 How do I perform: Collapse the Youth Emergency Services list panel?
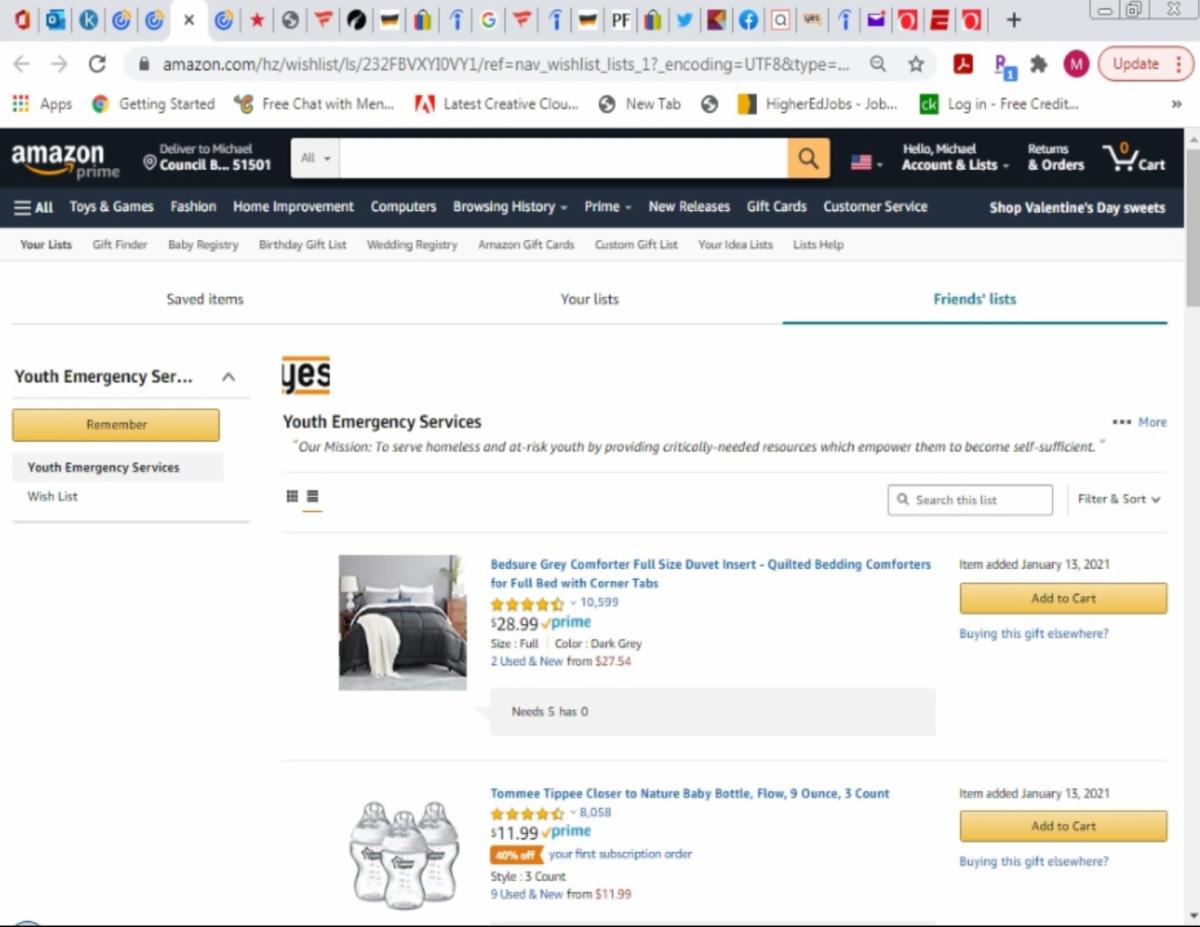228,377
